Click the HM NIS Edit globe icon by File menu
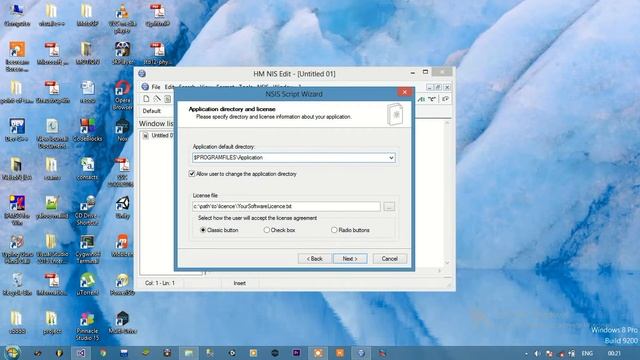 click(x=145, y=87)
